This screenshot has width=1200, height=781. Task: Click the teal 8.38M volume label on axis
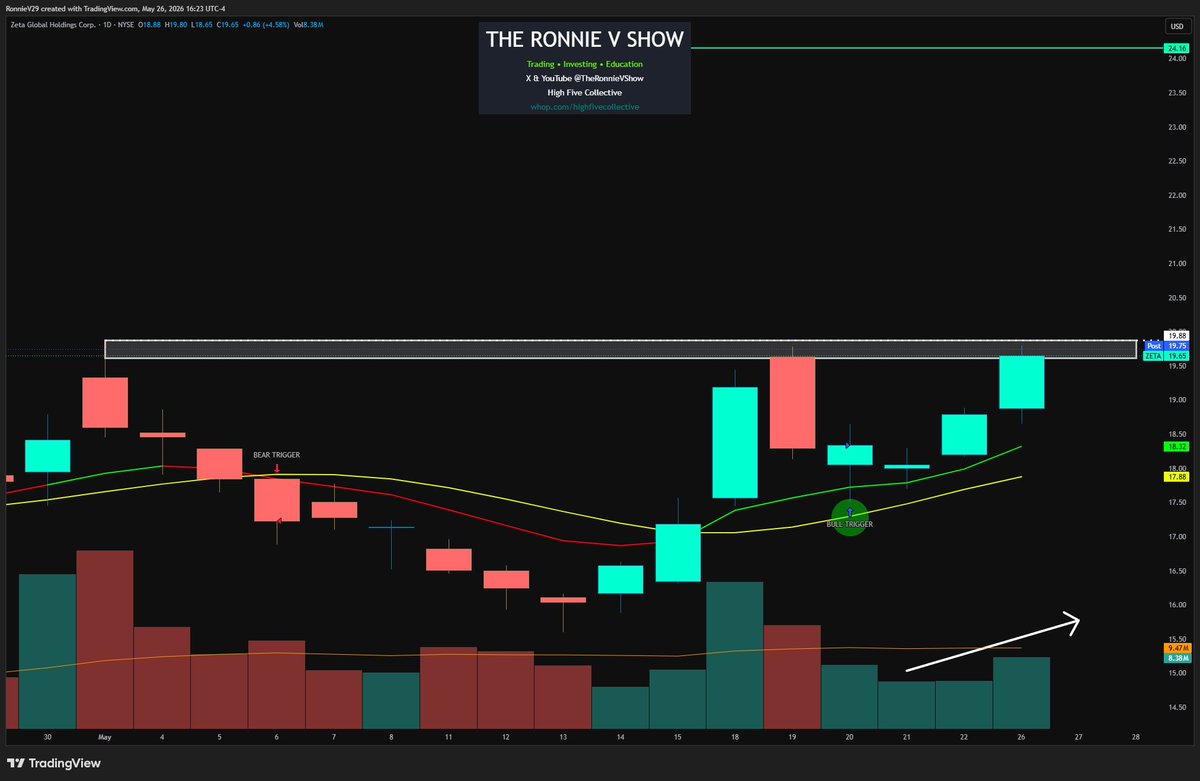click(x=1175, y=659)
